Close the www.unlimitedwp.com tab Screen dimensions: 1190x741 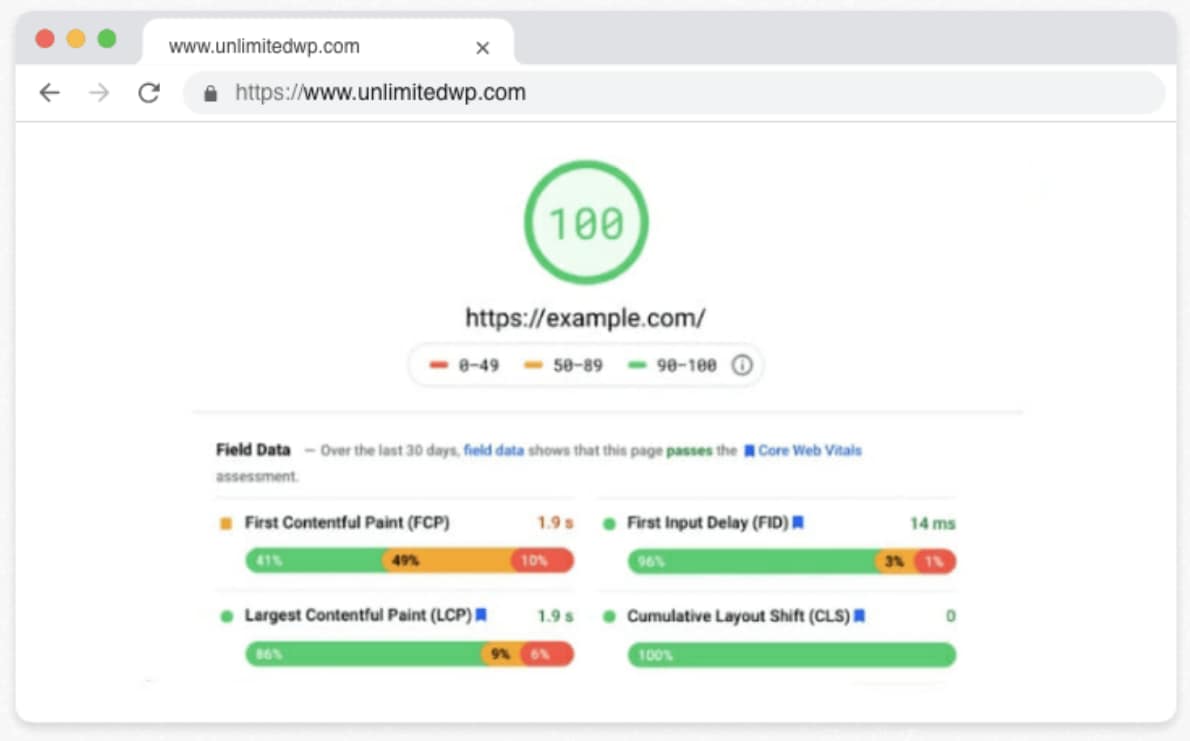click(x=482, y=48)
